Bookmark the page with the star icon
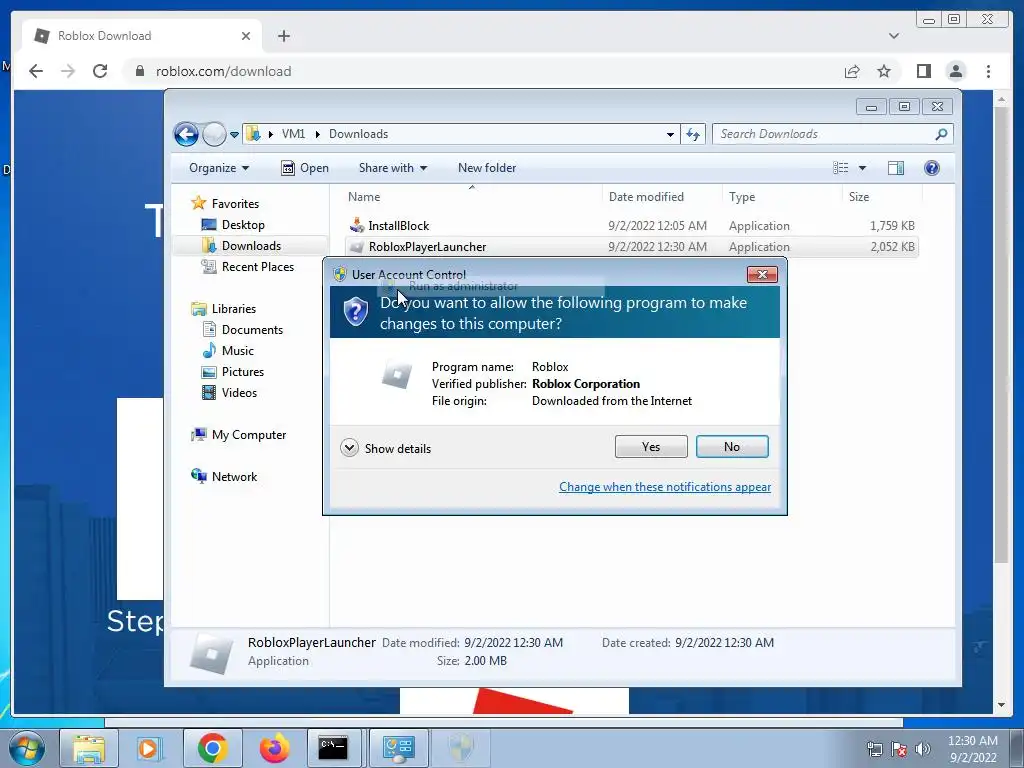The width and height of the screenshot is (1024, 768). [x=884, y=71]
